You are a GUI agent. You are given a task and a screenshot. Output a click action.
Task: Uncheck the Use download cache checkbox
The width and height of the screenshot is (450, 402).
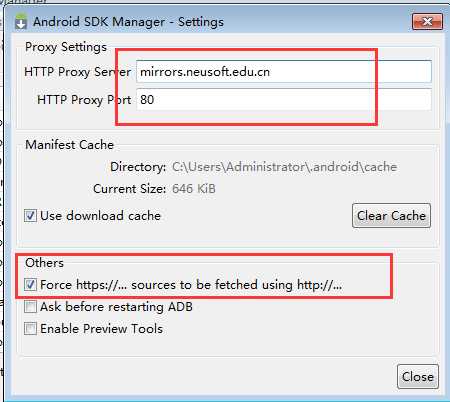coord(30,216)
